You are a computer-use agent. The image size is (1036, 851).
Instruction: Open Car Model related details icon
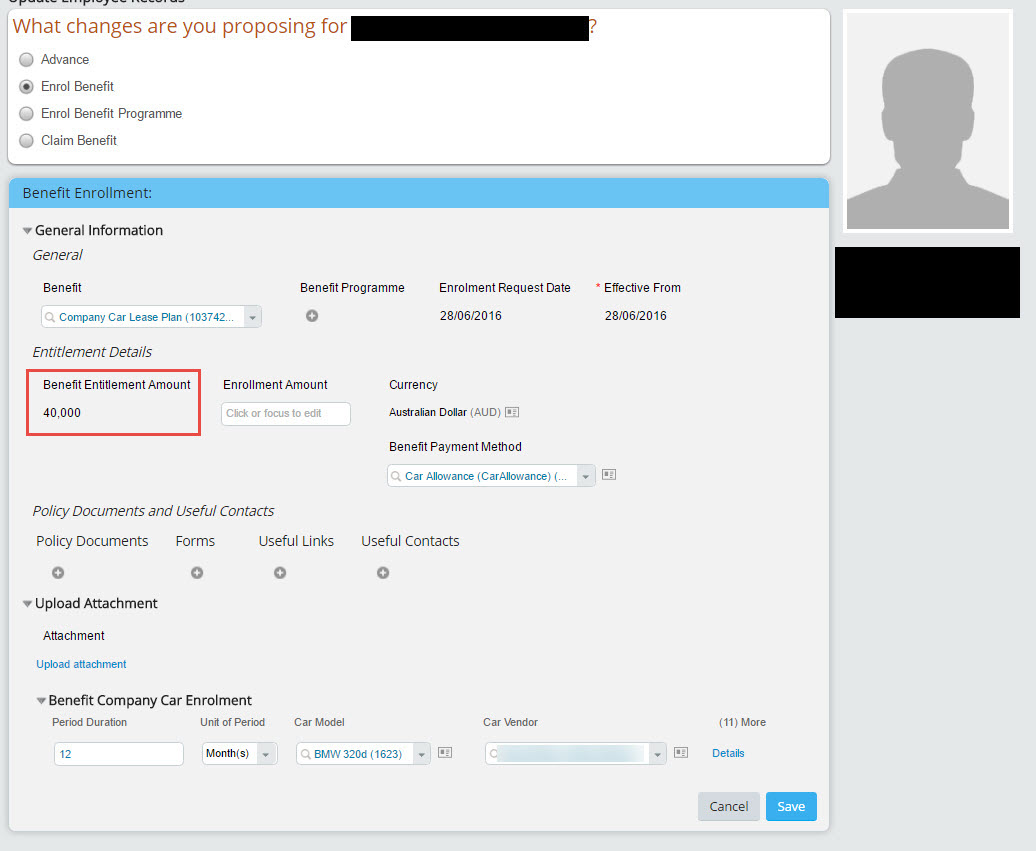(445, 753)
